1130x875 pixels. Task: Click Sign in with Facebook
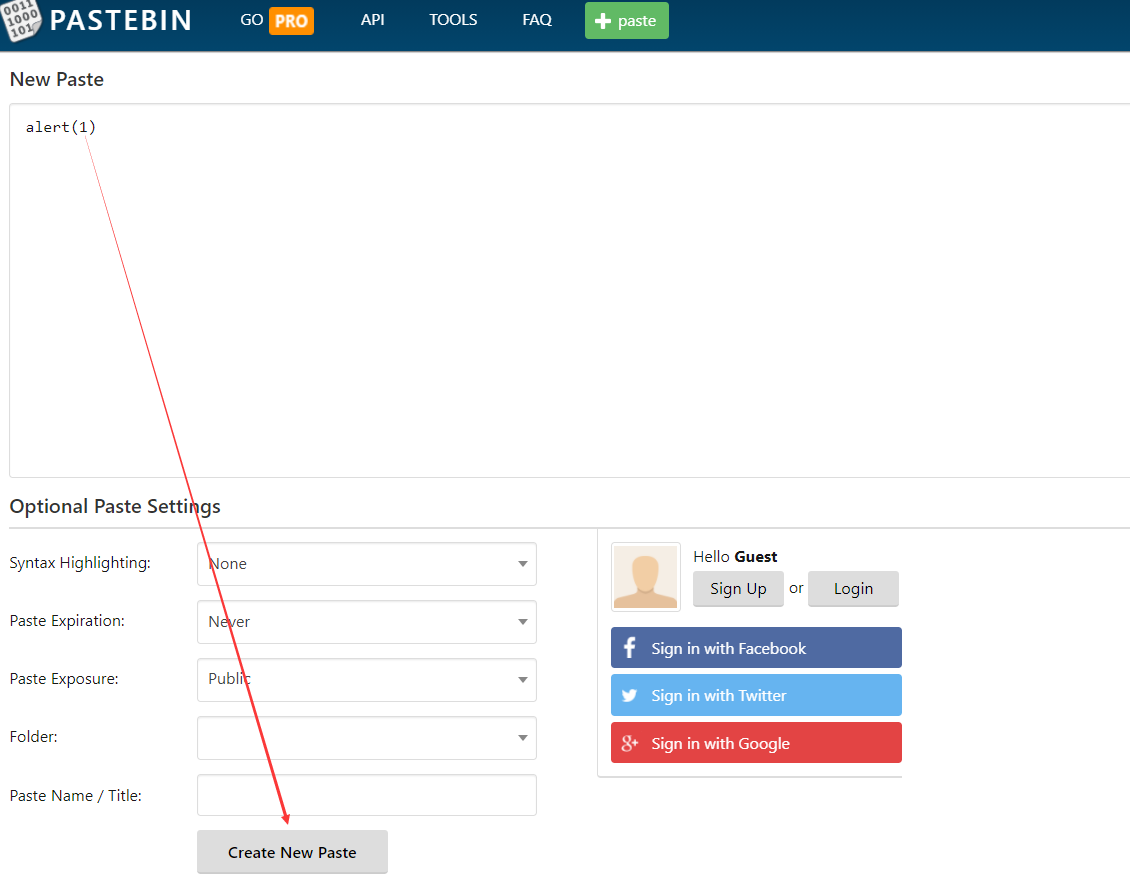756,647
